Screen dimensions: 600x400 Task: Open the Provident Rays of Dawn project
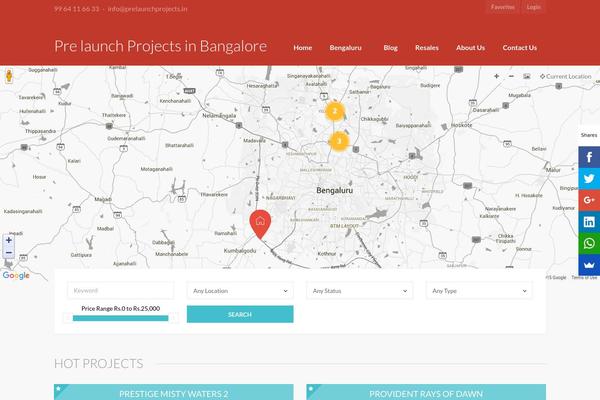[x=426, y=393]
